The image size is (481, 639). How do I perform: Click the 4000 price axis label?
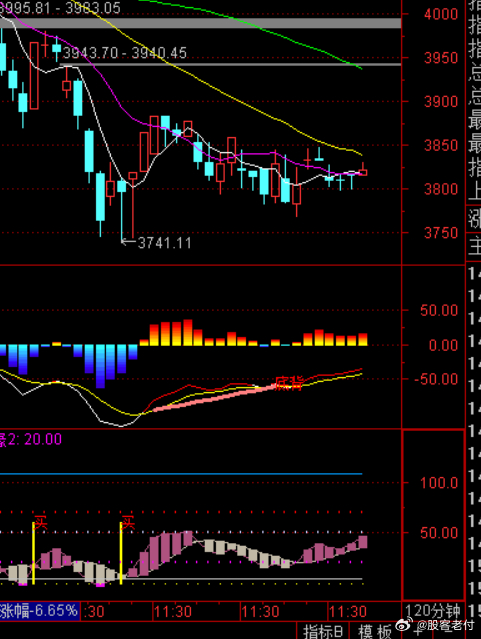[x=441, y=14]
